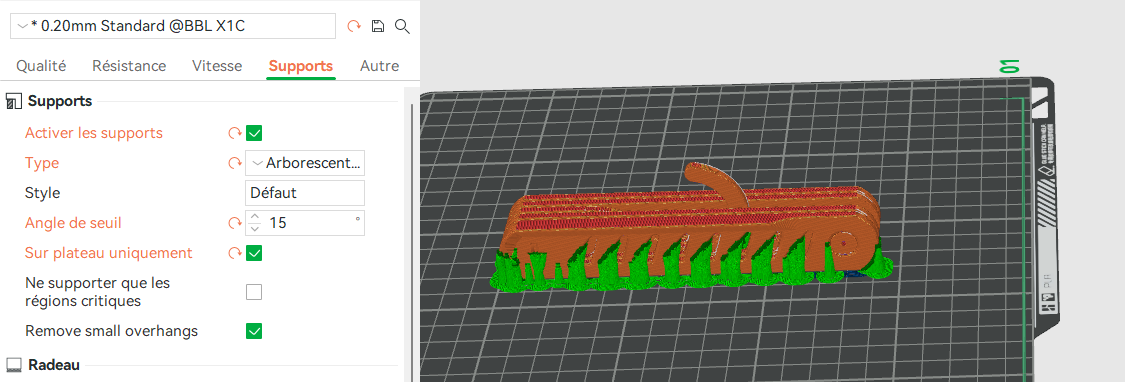Reset the Activer les supports option

tap(235, 134)
